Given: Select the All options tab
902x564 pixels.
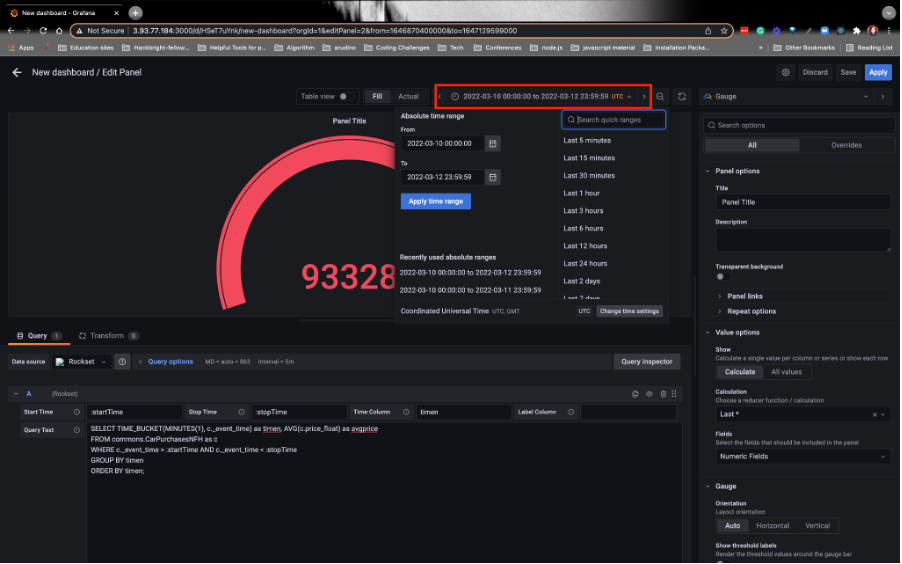Looking at the screenshot, I should coord(752,146).
